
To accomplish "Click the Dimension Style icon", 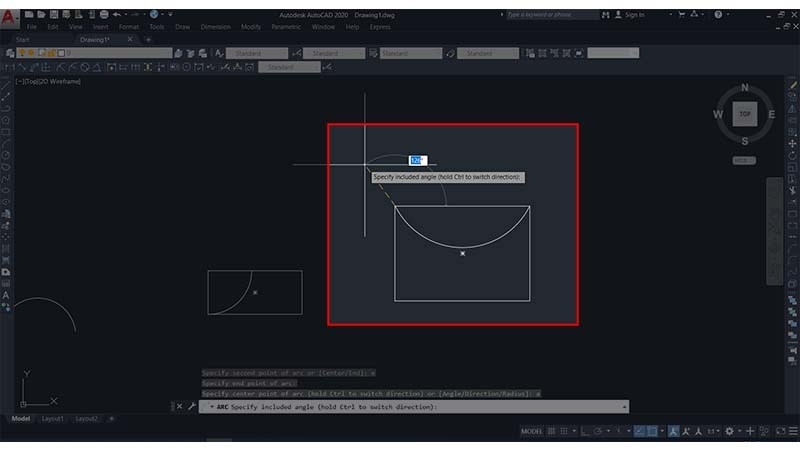I will [x=296, y=53].
